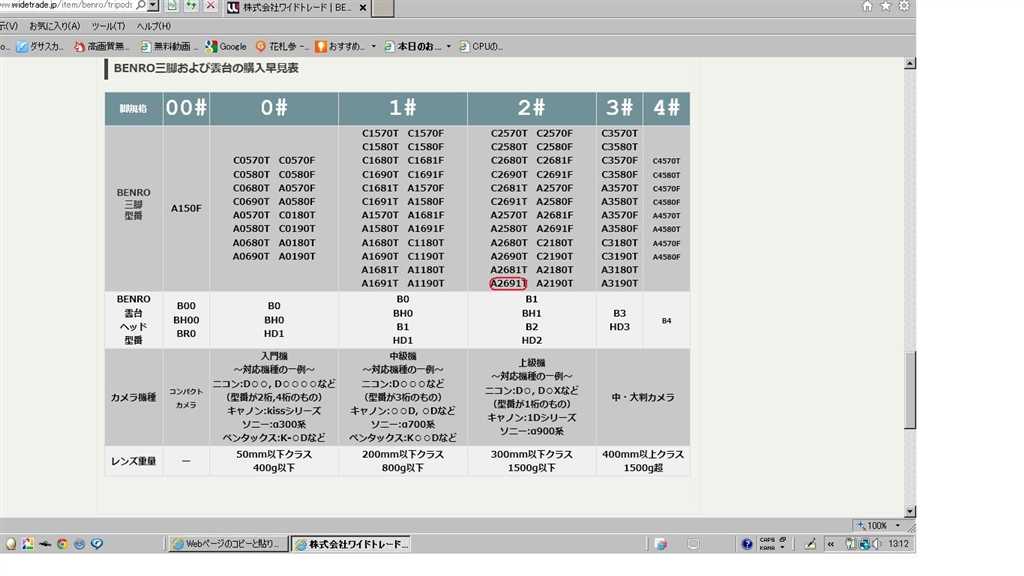Click the IME pad pen icon
Image resolution: width=1024 pixels, height=576 pixels.
[810, 543]
